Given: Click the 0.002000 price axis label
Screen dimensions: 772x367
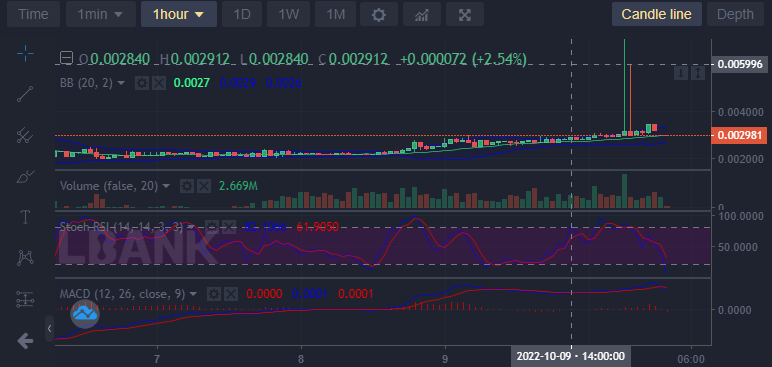Looking at the screenshot, I should (741, 159).
